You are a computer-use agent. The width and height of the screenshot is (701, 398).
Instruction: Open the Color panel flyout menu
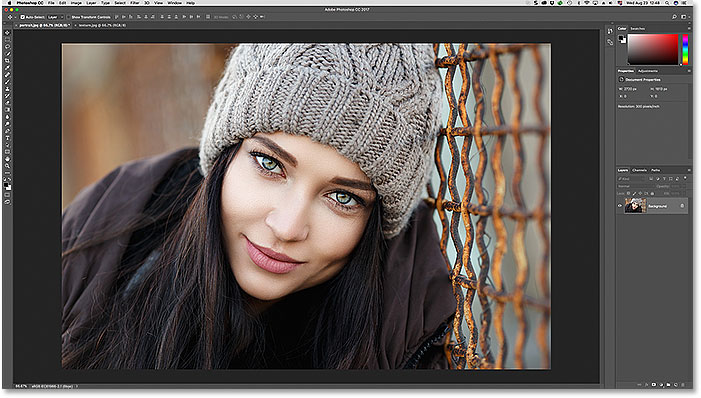point(689,29)
